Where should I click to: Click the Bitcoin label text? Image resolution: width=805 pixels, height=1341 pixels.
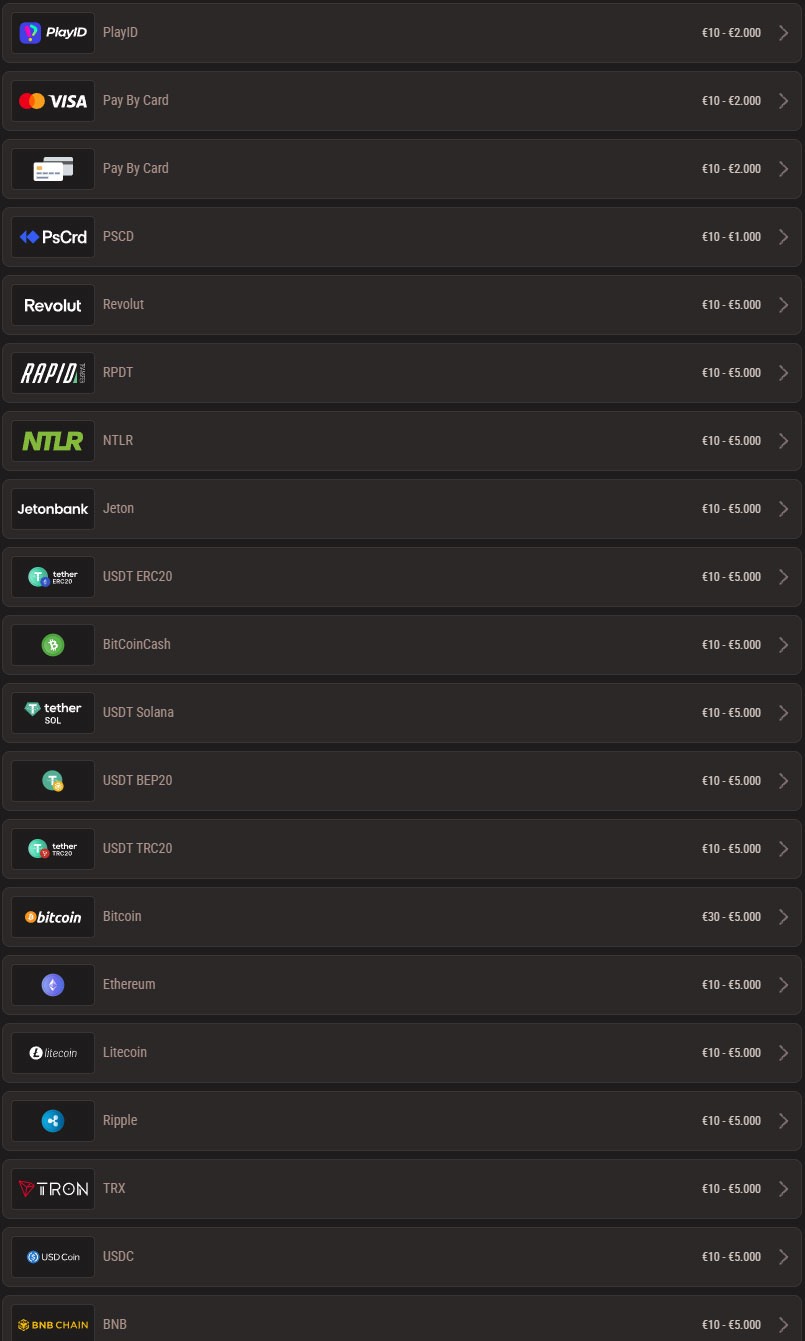(x=122, y=916)
